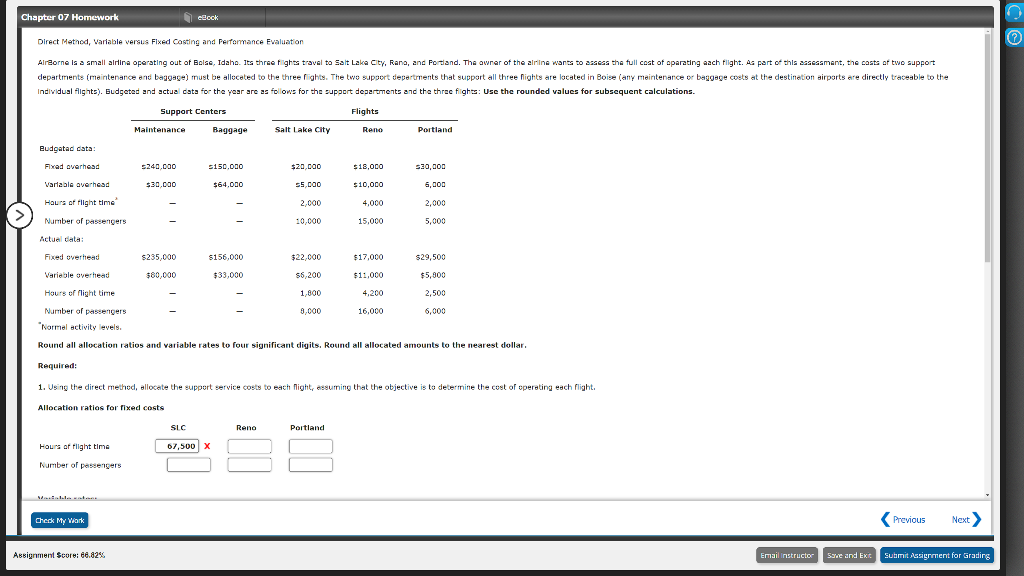Open the eBook tab

(x=208, y=18)
